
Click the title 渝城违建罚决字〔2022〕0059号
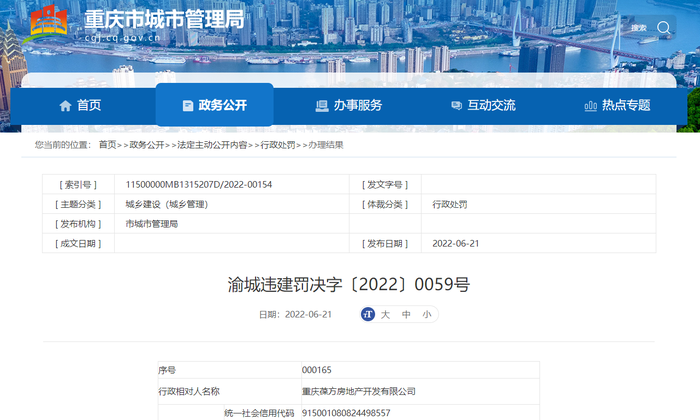(349, 284)
